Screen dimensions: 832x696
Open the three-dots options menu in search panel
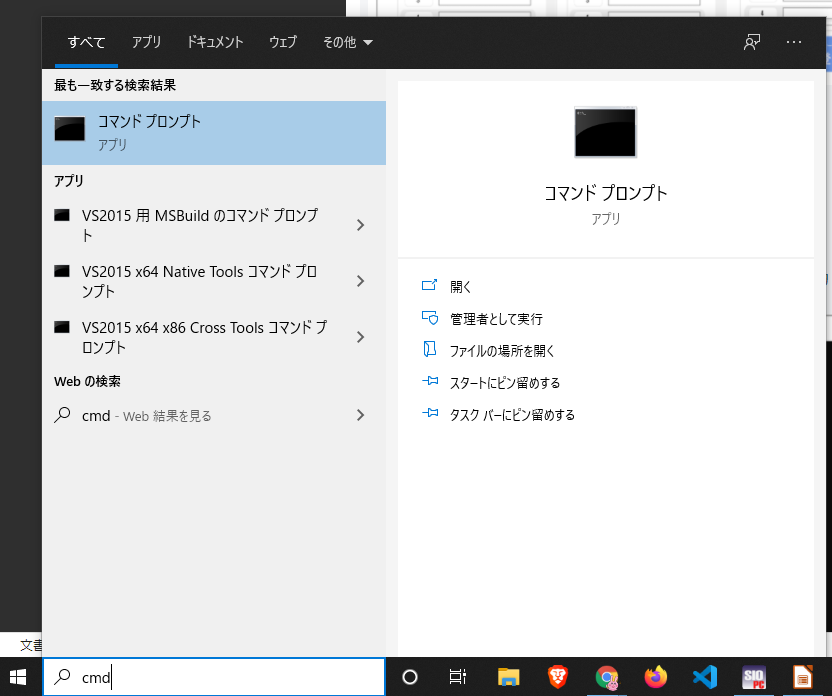click(x=794, y=42)
